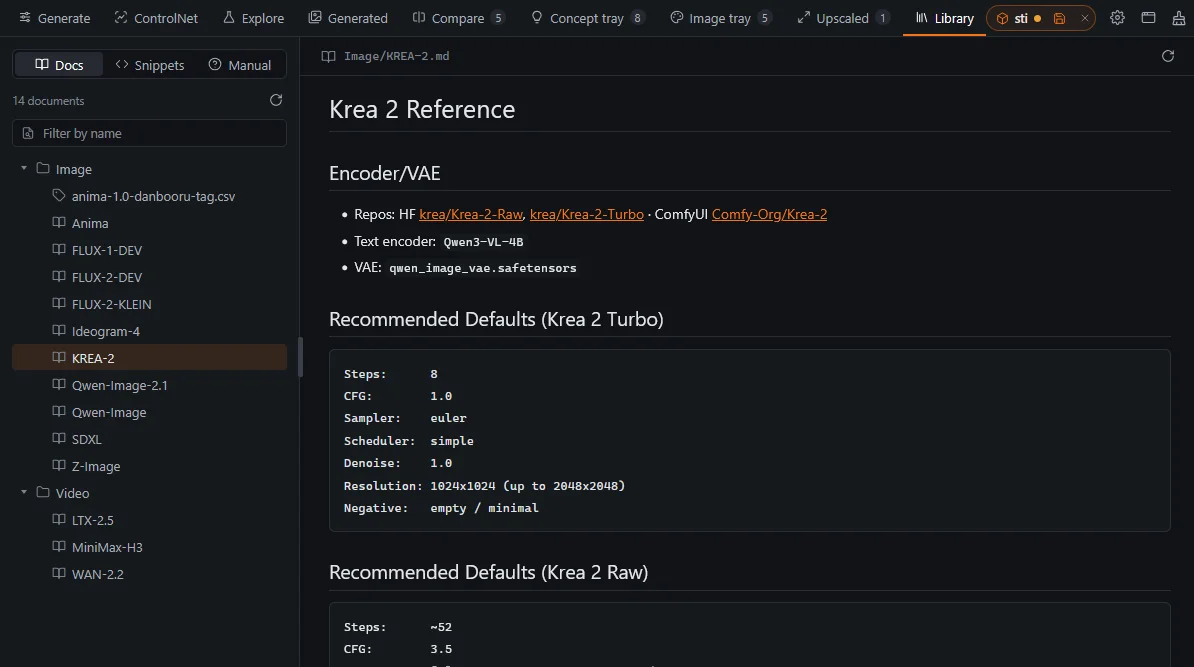Switch to the Upscaled tab
Image resolution: width=1194 pixels, height=667 pixels.
(843, 18)
